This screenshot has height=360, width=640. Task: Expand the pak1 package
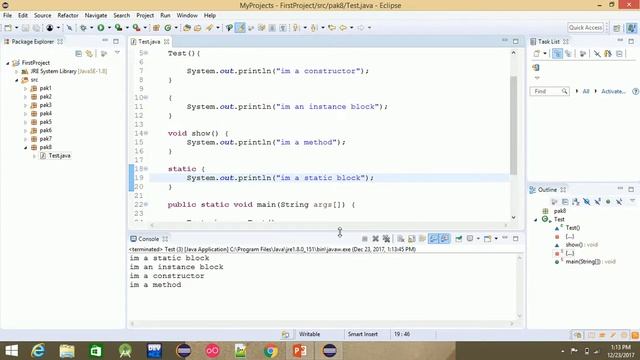pos(25,88)
